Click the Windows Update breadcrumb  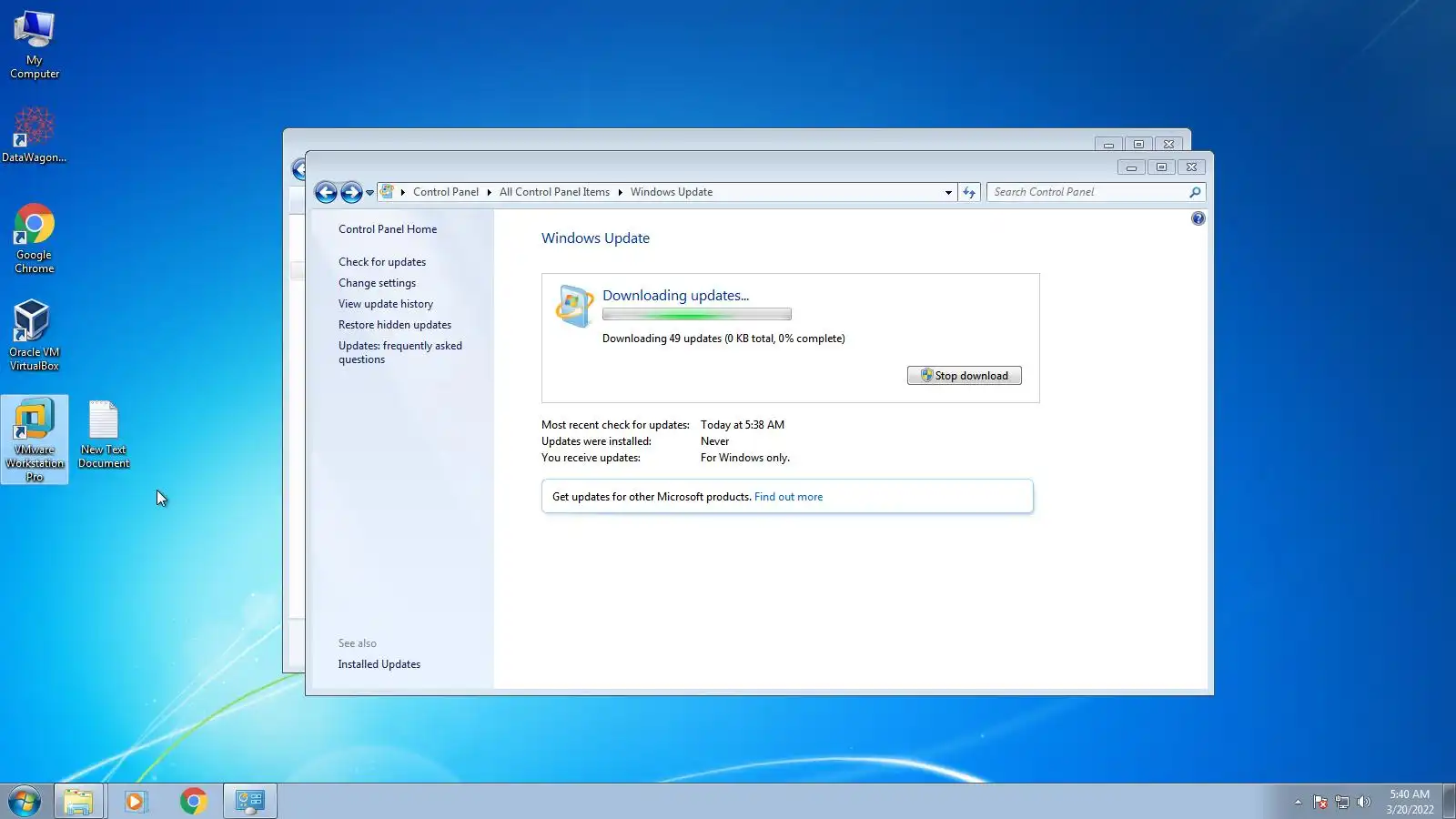[672, 192]
